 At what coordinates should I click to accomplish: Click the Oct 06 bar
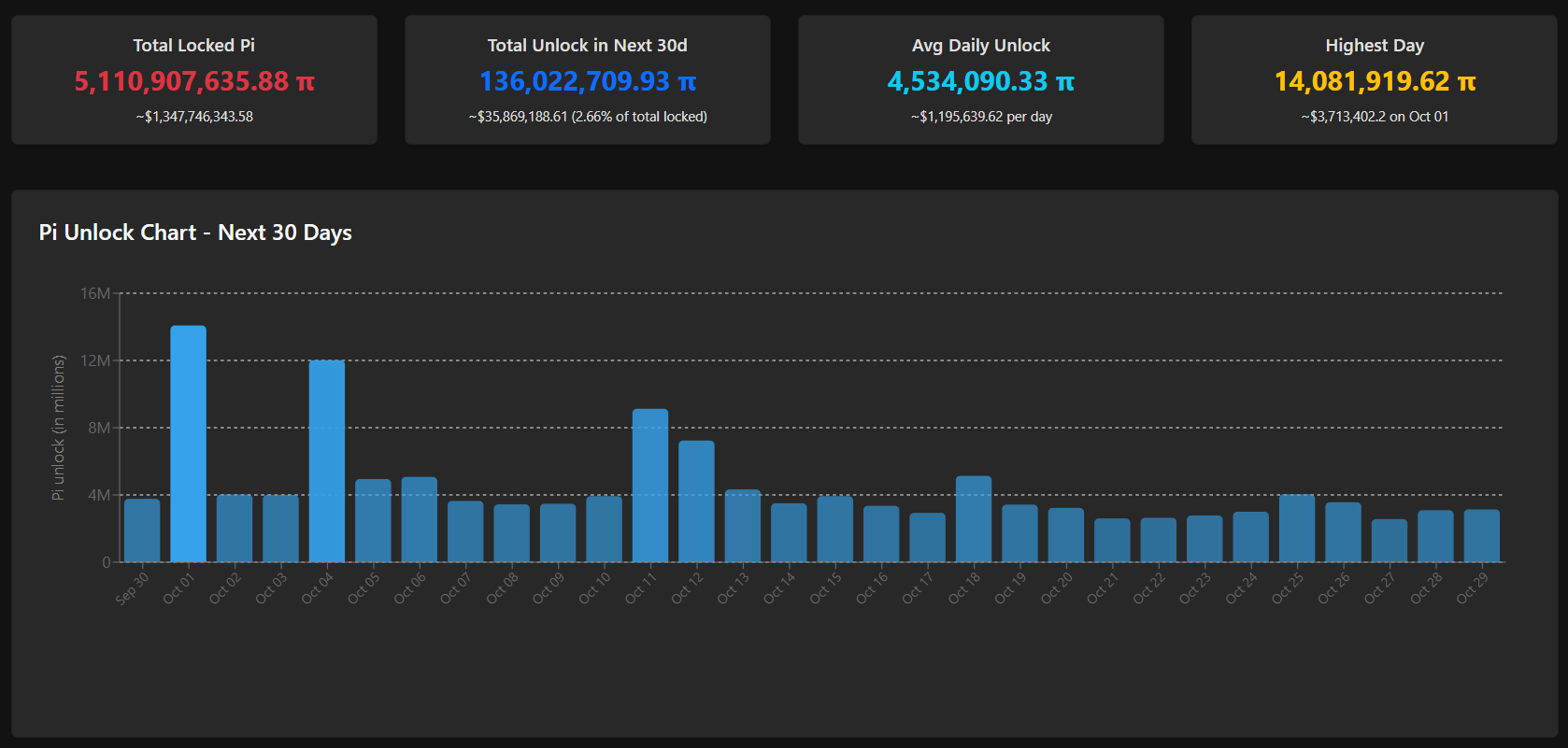coord(419,519)
